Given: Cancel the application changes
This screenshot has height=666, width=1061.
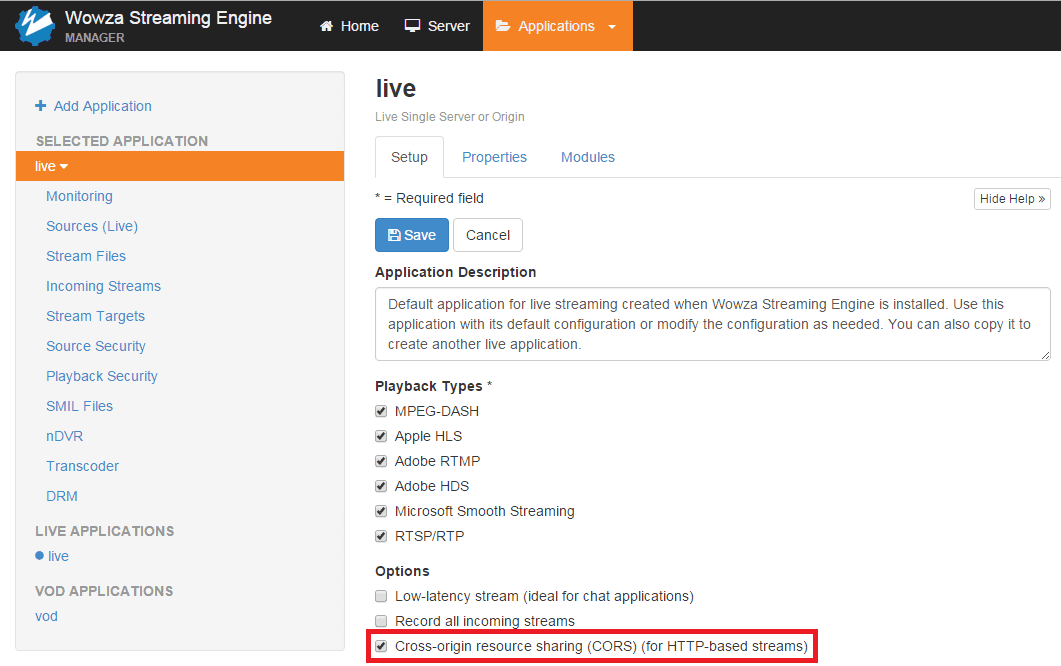Looking at the screenshot, I should pos(488,235).
